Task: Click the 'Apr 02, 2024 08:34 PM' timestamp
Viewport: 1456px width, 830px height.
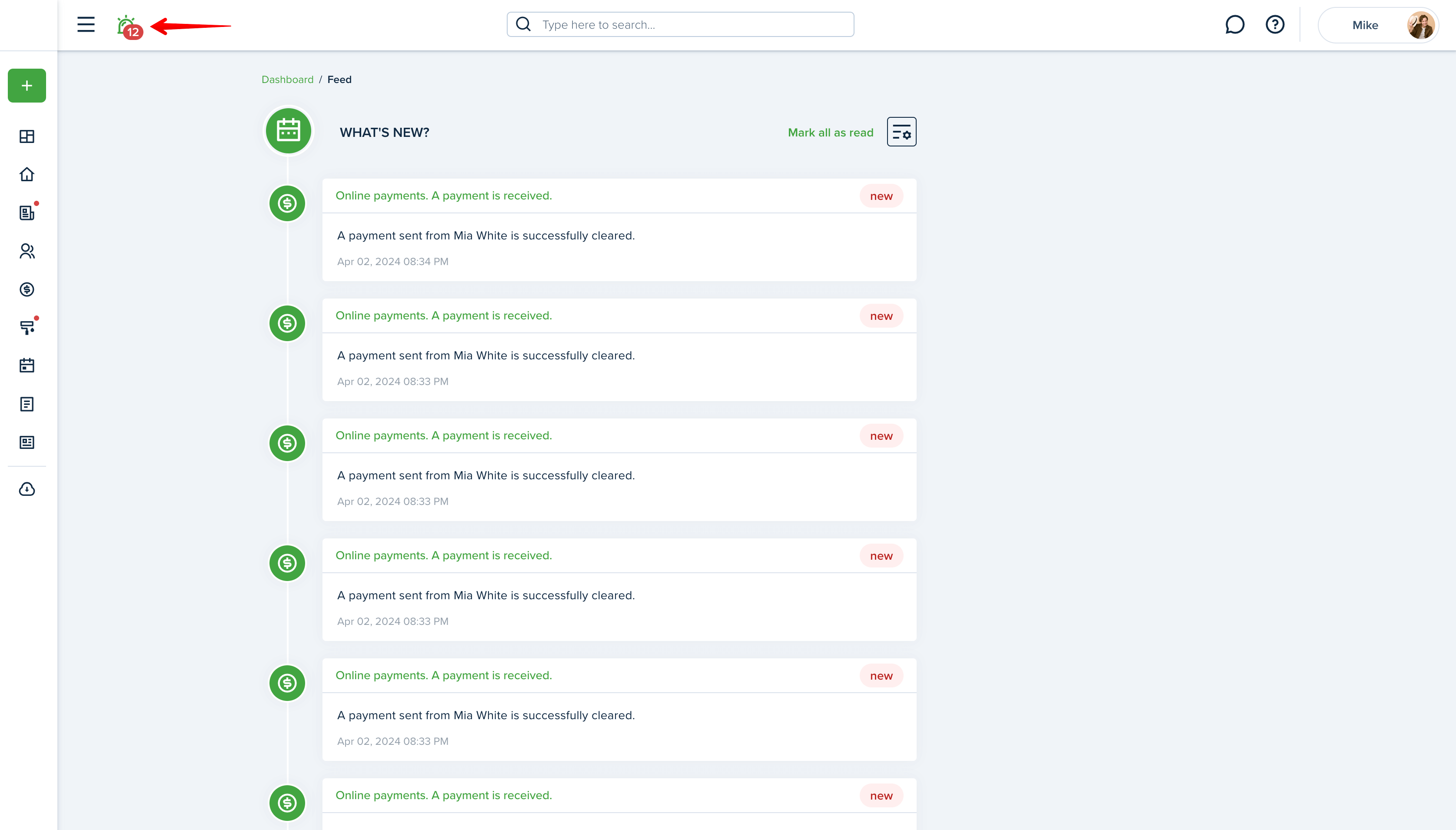Action: tap(393, 262)
